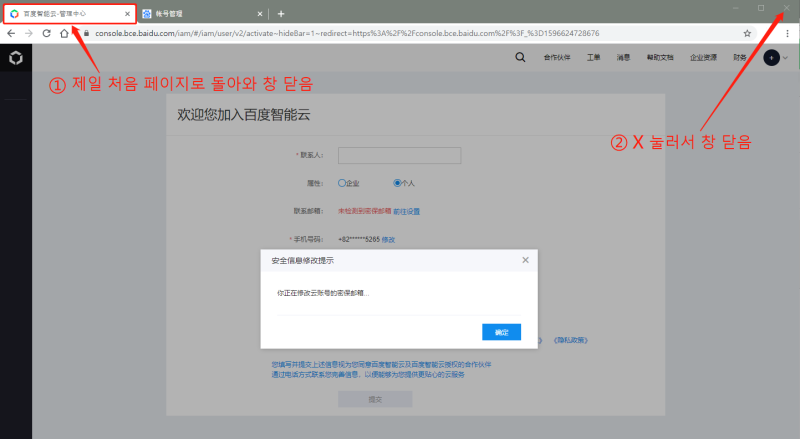Open 合作伙伴 in the top navigation
The image size is (800, 439).
[x=557, y=57]
